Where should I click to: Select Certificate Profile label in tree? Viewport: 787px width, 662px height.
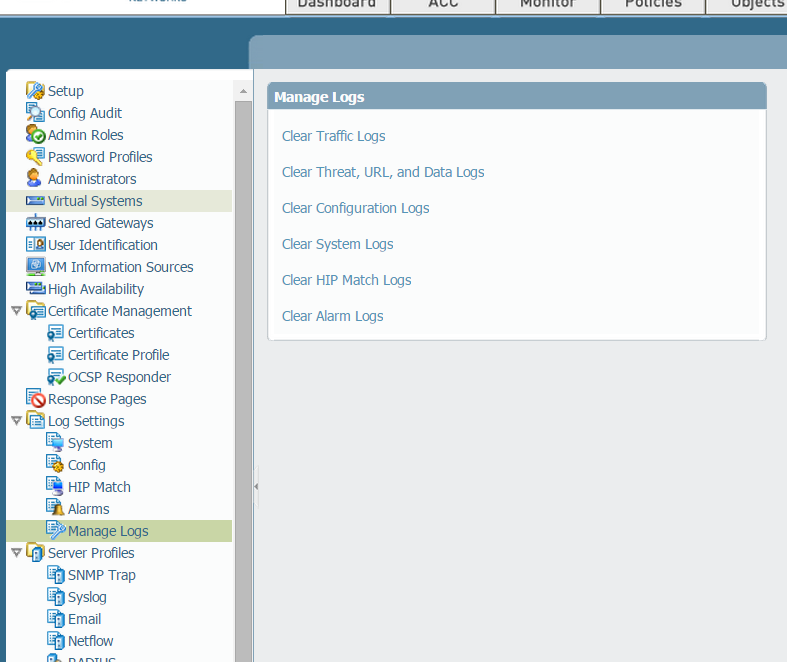118,355
